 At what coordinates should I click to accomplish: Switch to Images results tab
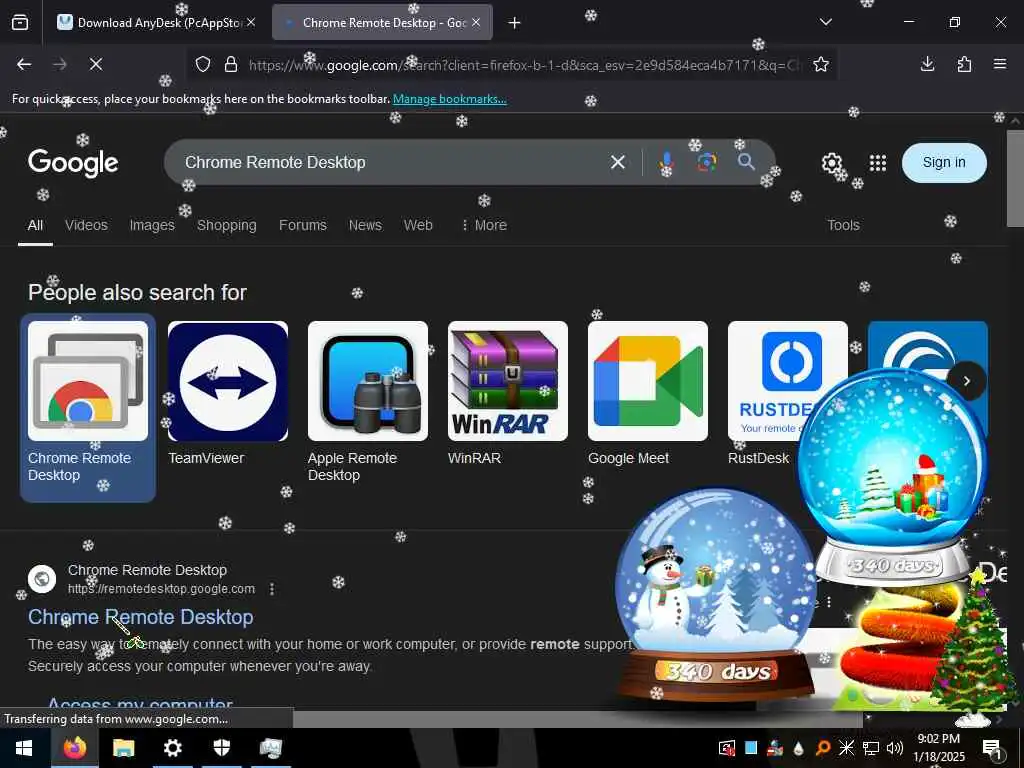tap(152, 225)
